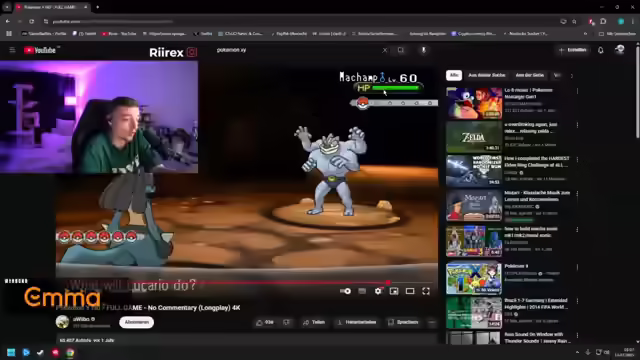Image resolution: width=640 pixels, height=360 pixels.
Task: Dislike the video with thumbs-down
Action: (x=287, y=322)
